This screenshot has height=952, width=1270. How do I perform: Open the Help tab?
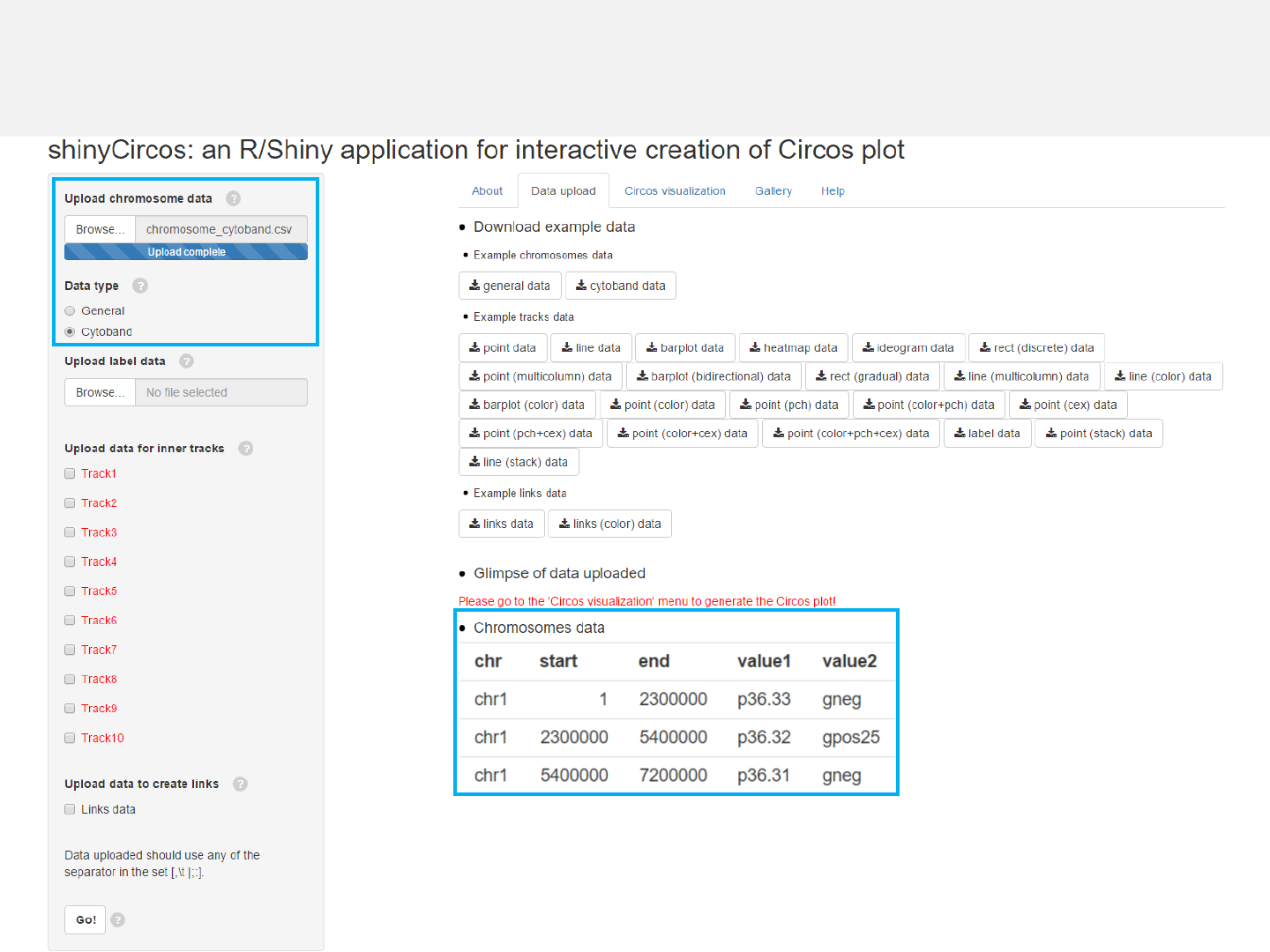click(x=833, y=190)
